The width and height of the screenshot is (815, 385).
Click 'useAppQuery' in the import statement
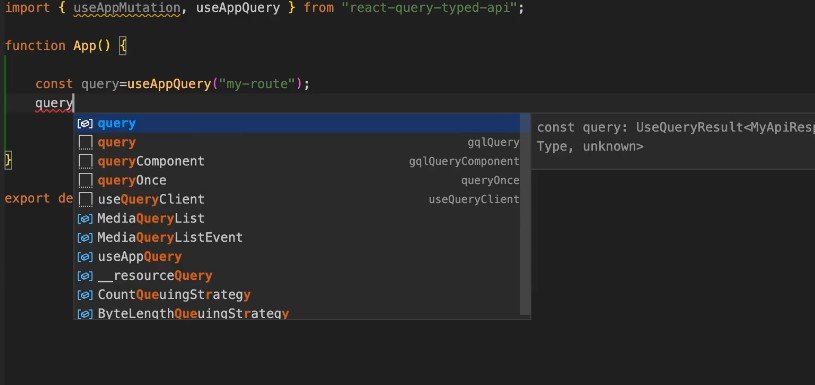[238, 8]
